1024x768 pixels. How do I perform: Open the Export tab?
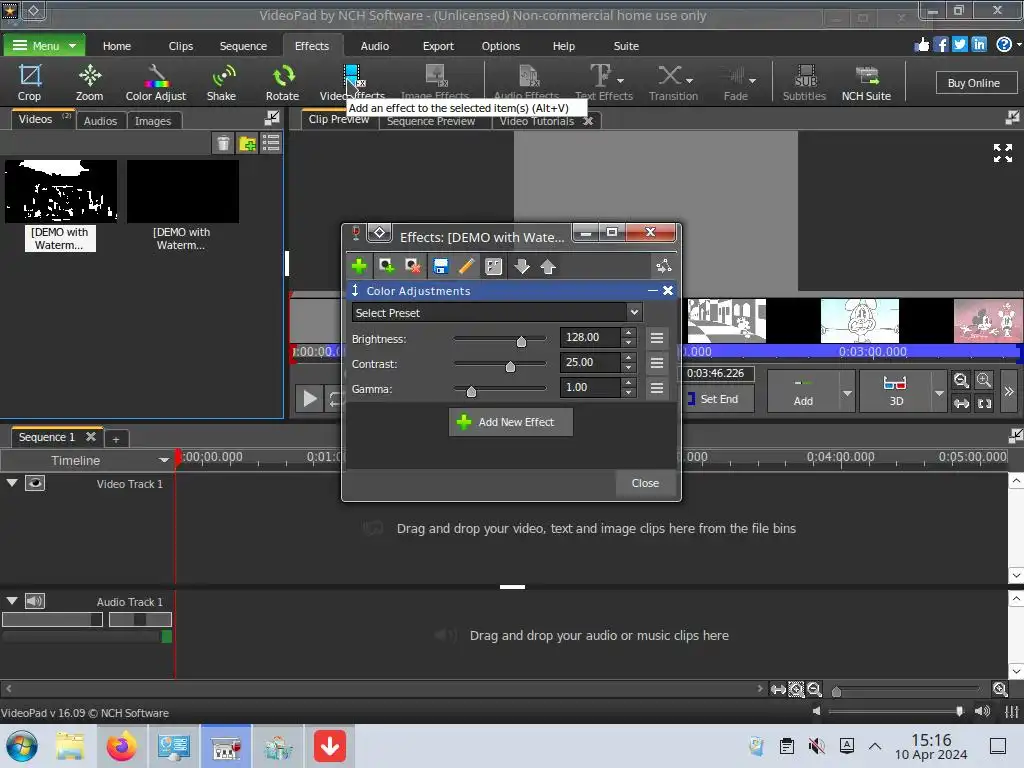pos(438,46)
